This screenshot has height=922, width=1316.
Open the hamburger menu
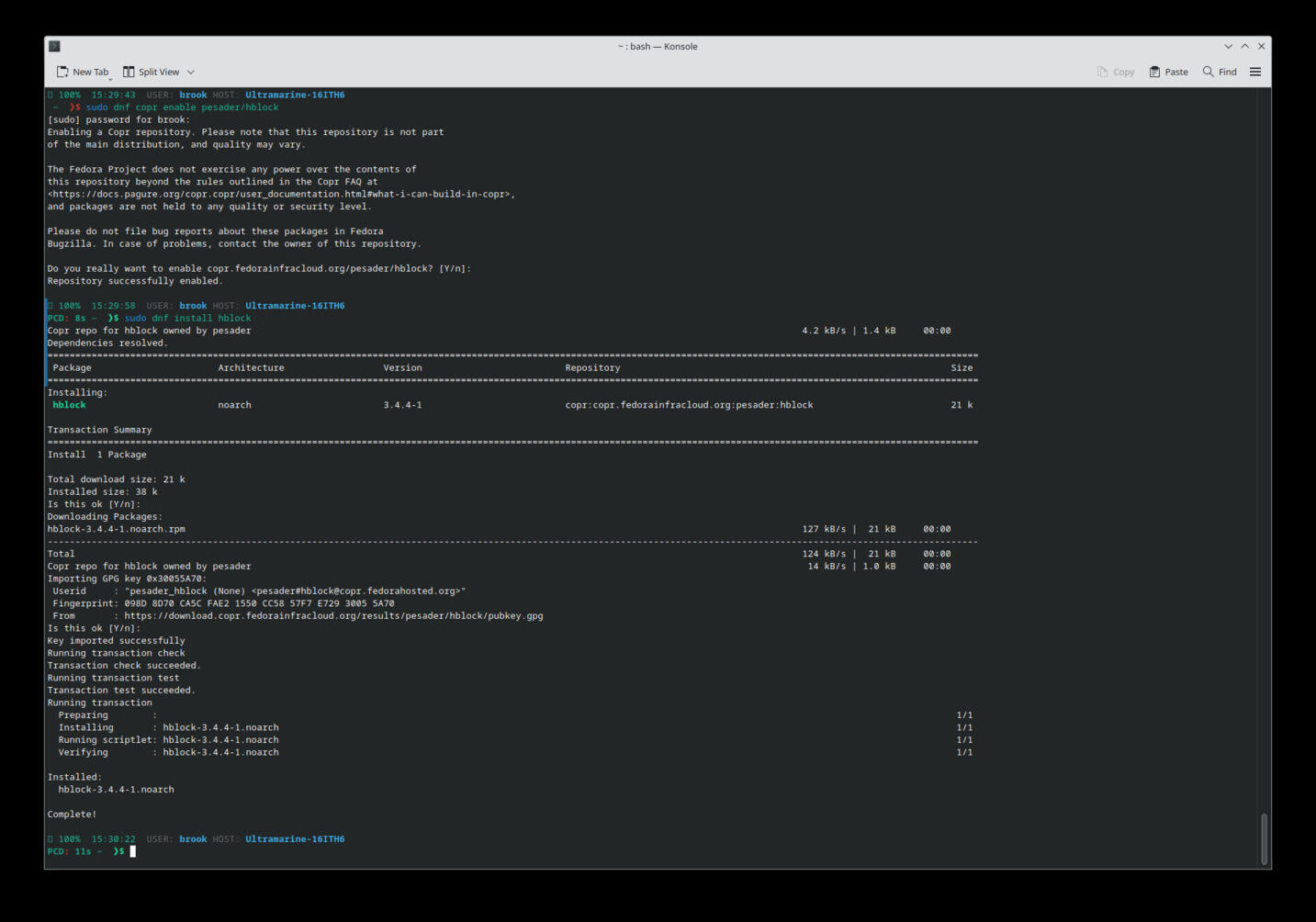[1255, 72]
